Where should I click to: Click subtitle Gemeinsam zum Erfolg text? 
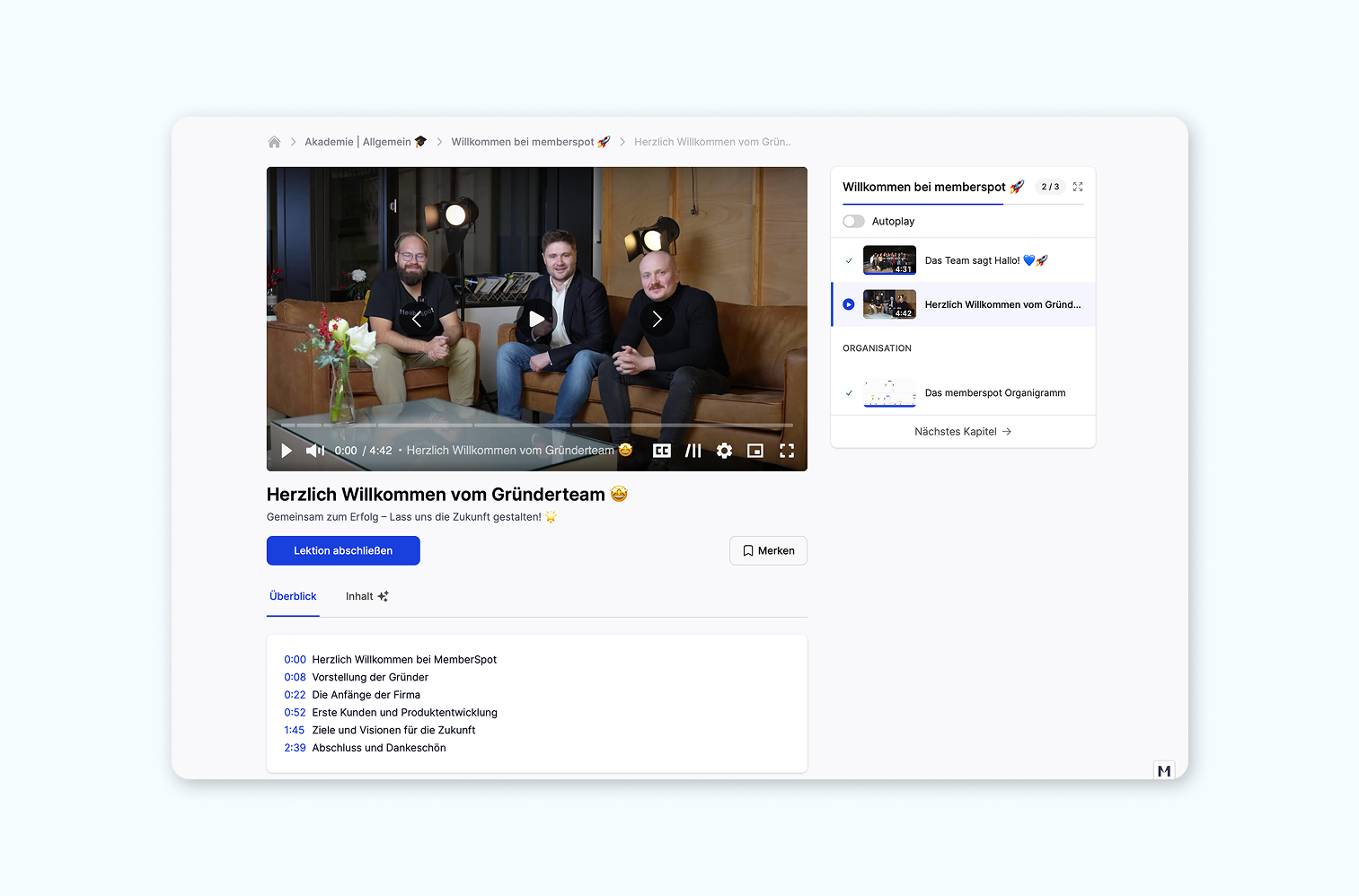click(x=411, y=517)
